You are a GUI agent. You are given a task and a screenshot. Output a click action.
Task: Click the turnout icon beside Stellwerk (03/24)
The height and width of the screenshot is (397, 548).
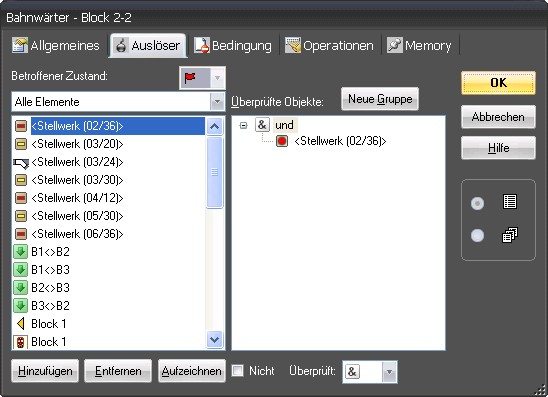click(21, 163)
